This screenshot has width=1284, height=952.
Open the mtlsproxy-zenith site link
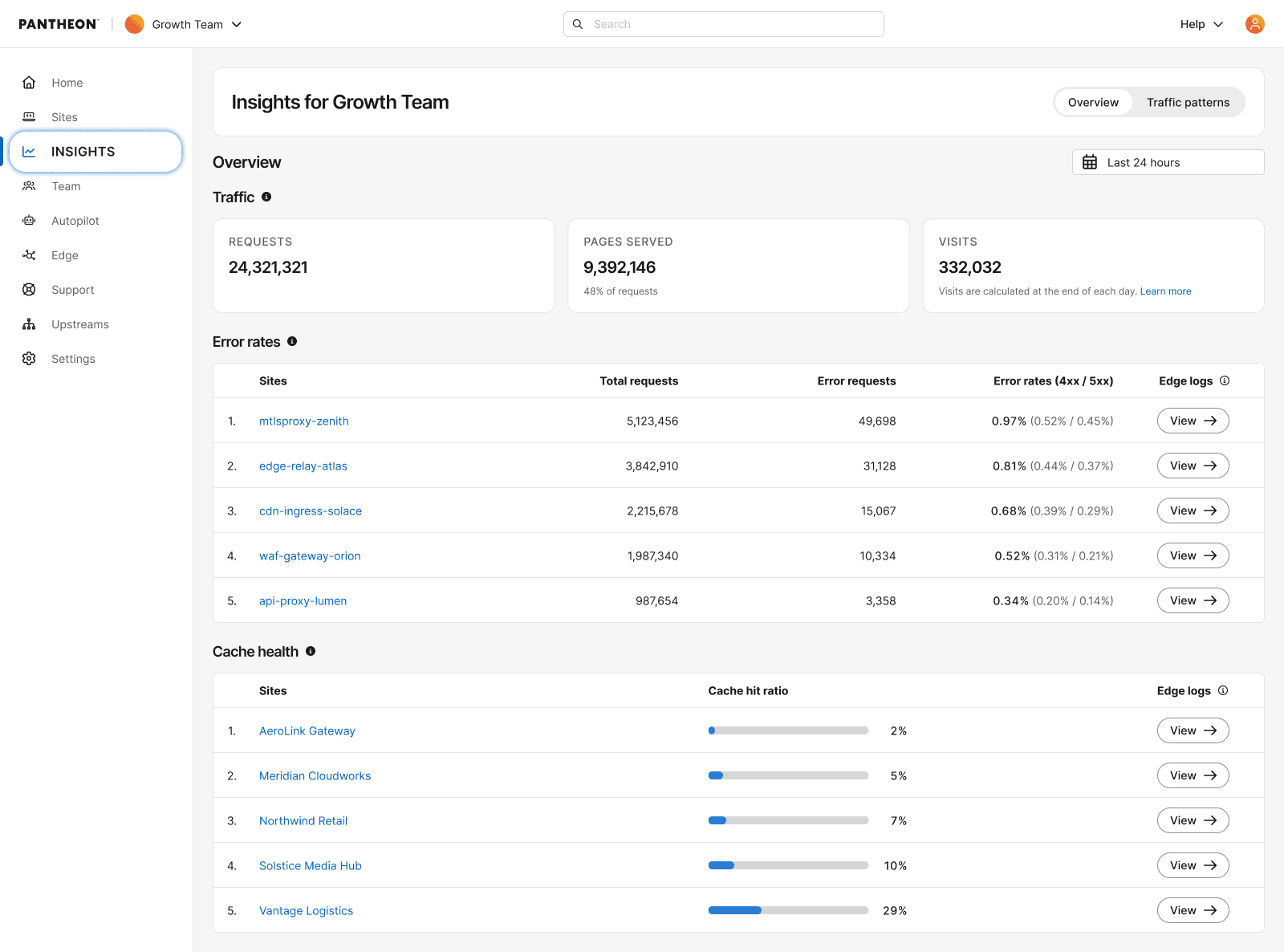click(303, 421)
